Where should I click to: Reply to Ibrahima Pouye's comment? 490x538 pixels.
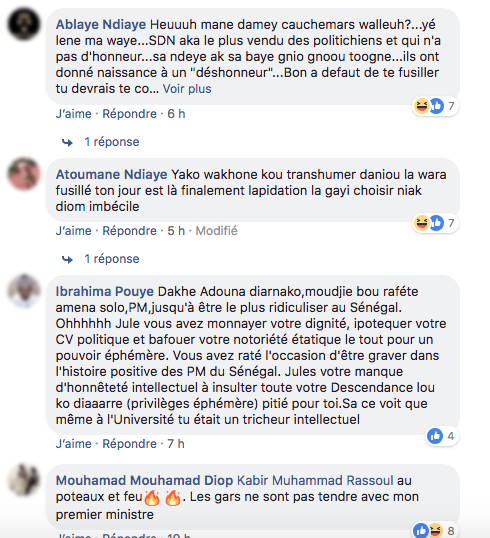point(129,444)
